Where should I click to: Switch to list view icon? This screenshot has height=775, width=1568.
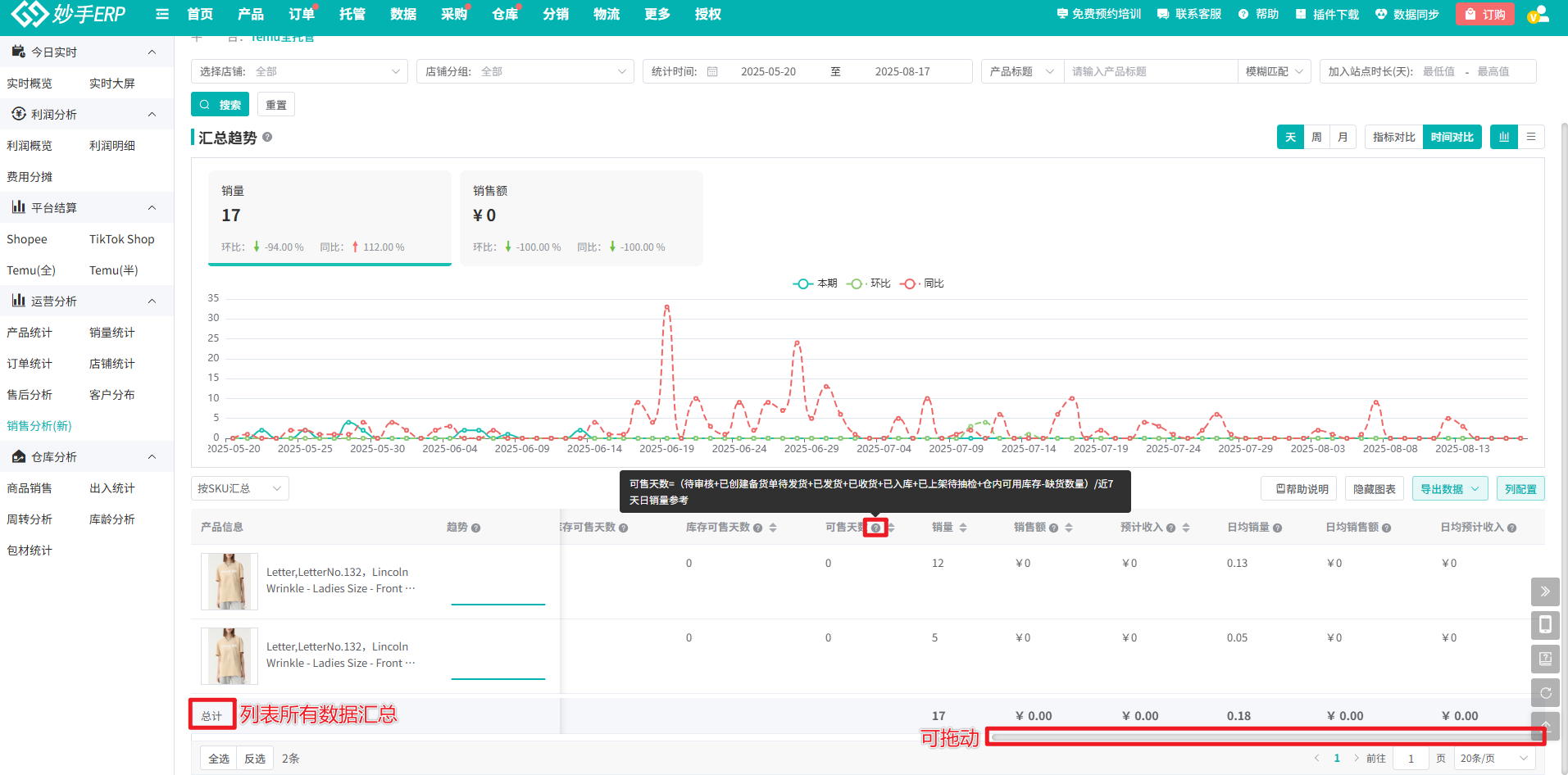click(x=1531, y=138)
